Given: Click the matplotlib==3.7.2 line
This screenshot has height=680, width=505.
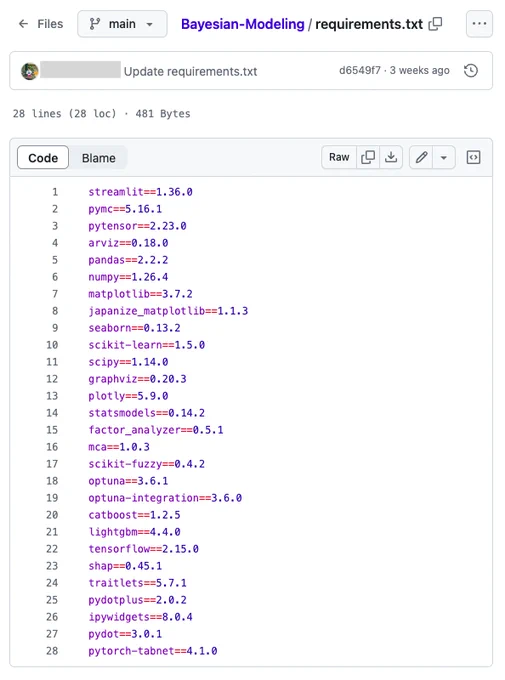Looking at the screenshot, I should [140, 294].
